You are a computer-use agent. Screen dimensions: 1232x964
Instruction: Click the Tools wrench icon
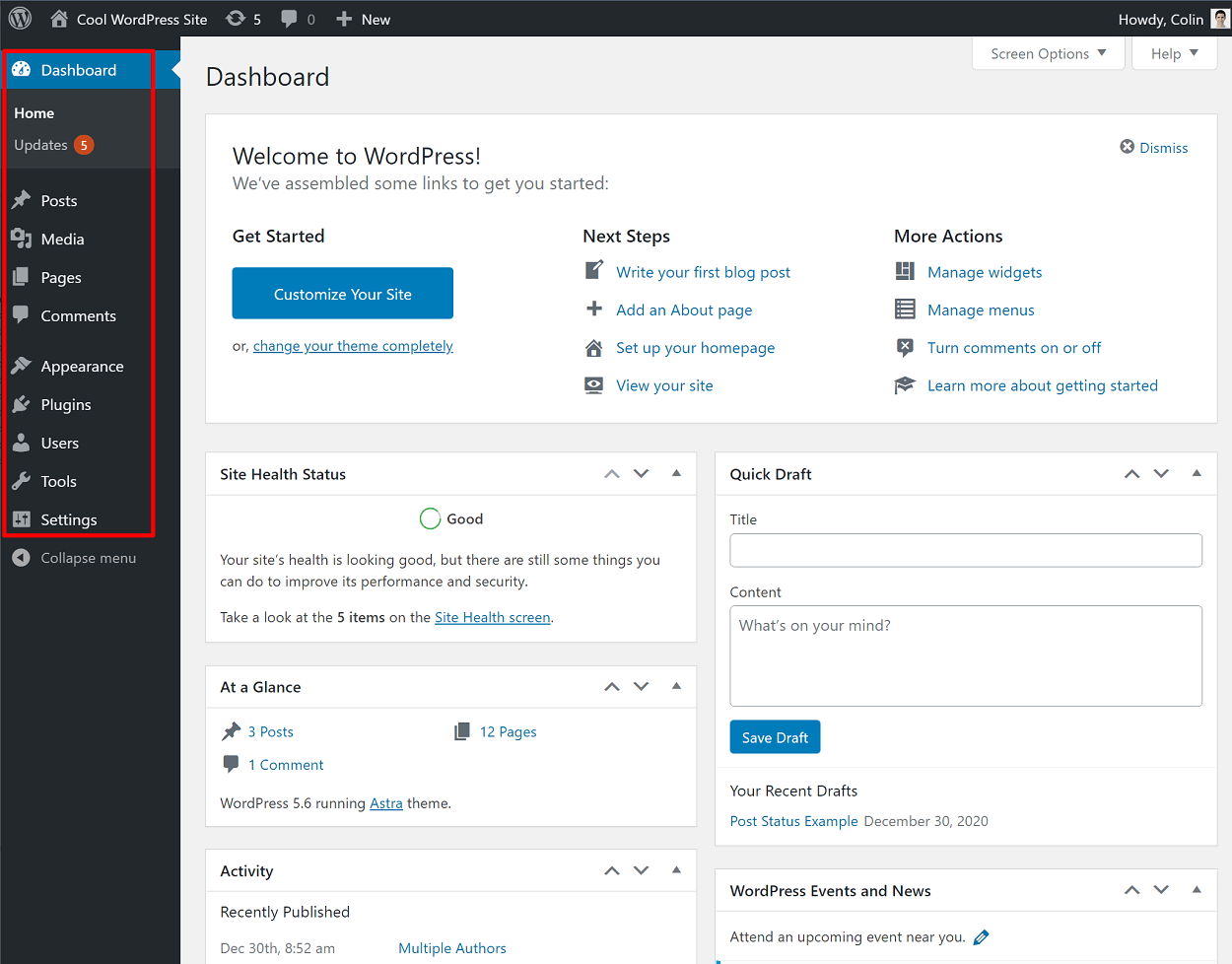(21, 481)
